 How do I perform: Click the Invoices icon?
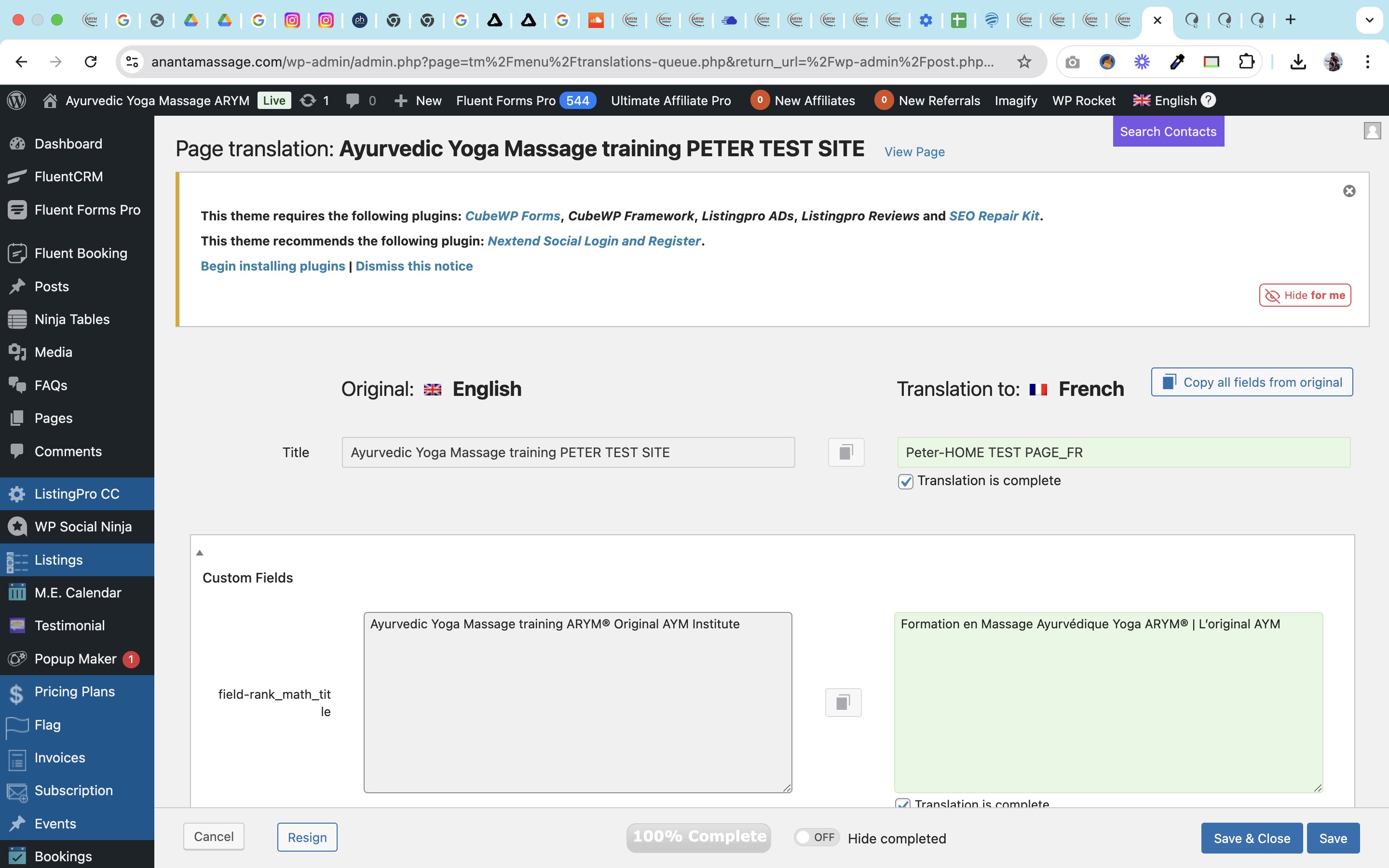[17, 759]
